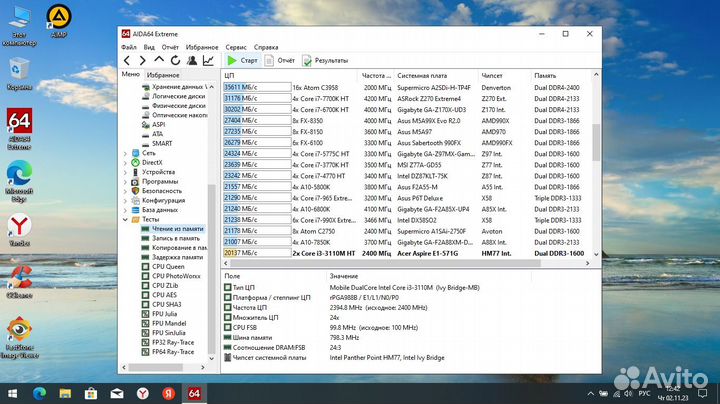Open the Вид menu
The height and width of the screenshot is (404, 720).
149,47
